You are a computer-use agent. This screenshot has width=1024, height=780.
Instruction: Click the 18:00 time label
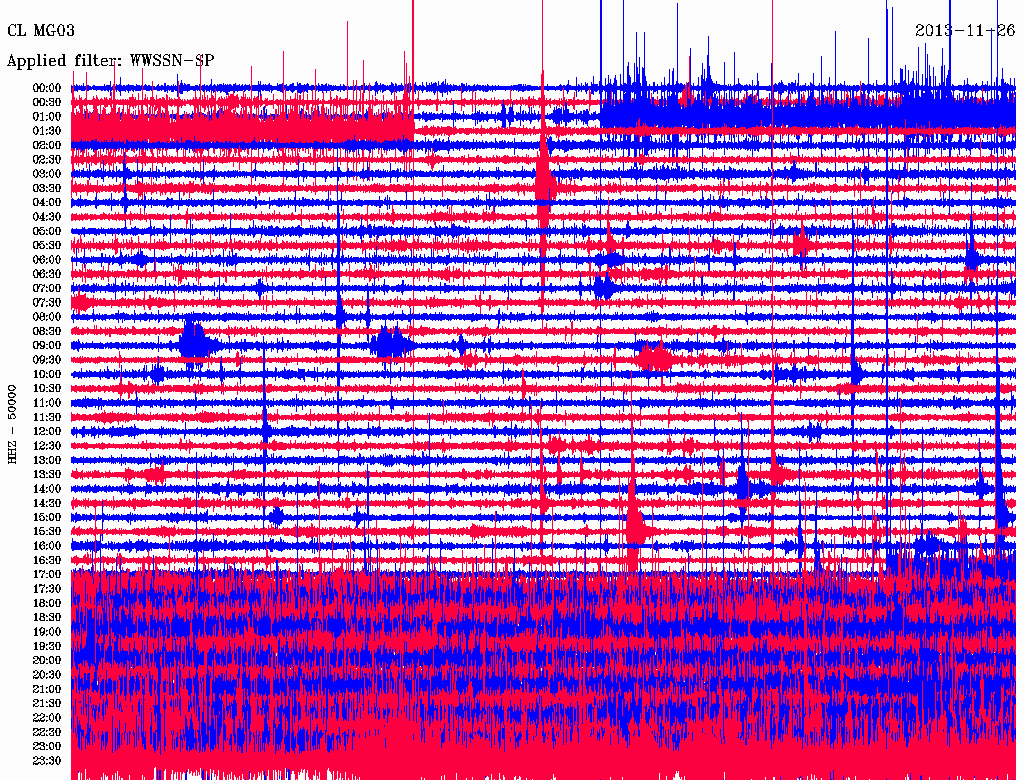(47, 603)
